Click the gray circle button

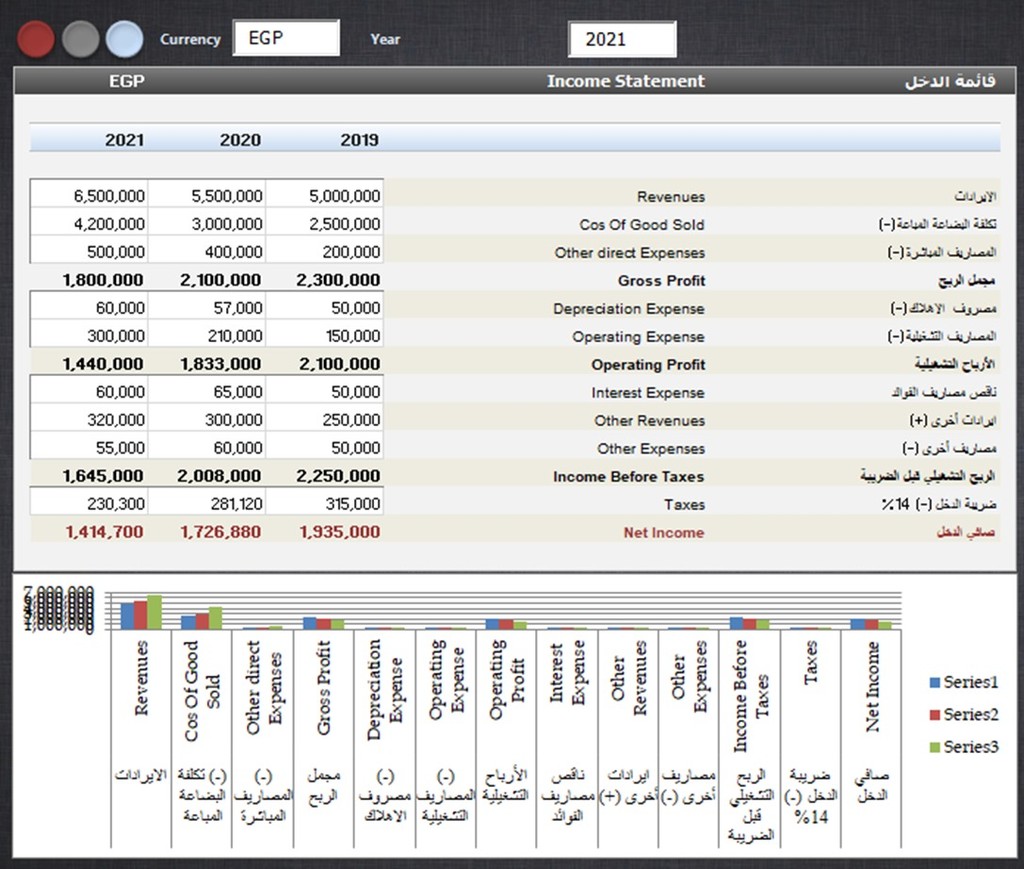pyautogui.click(x=80, y=39)
